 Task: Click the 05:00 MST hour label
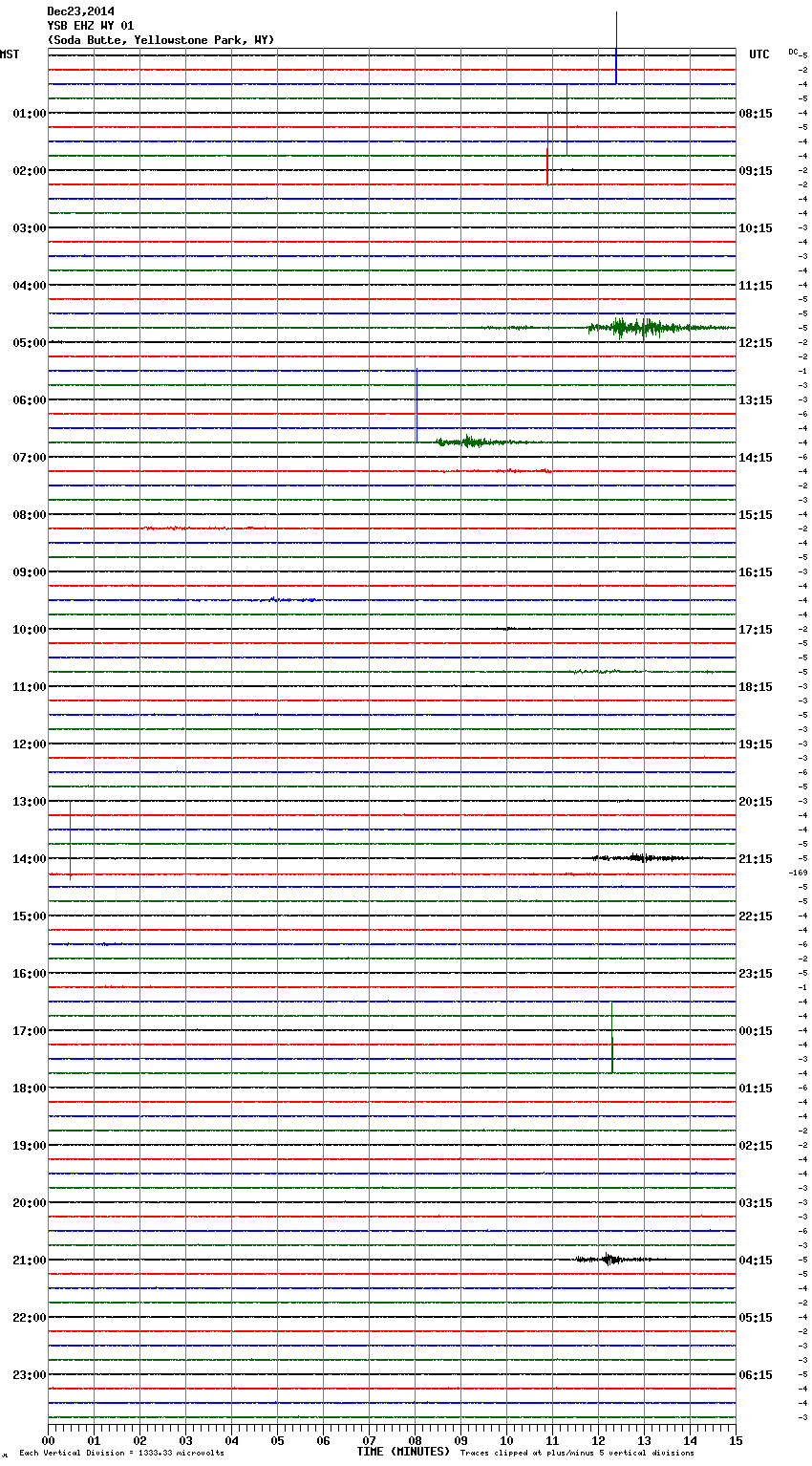30,343
